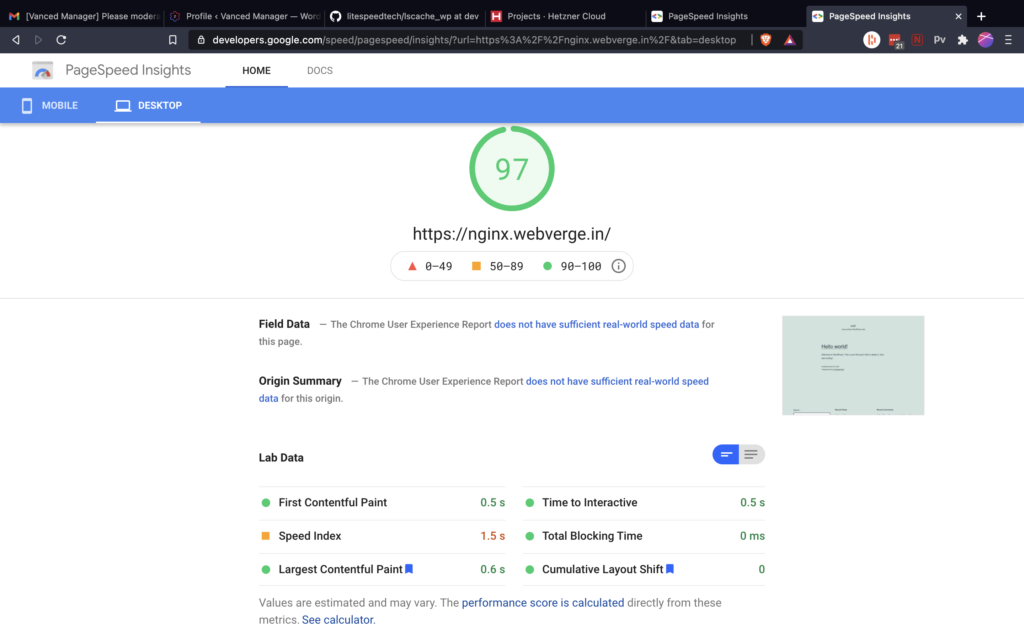The height and width of the screenshot is (640, 1024).
Task: Open the browser menu with hamburger icon
Action: pos(1007,40)
